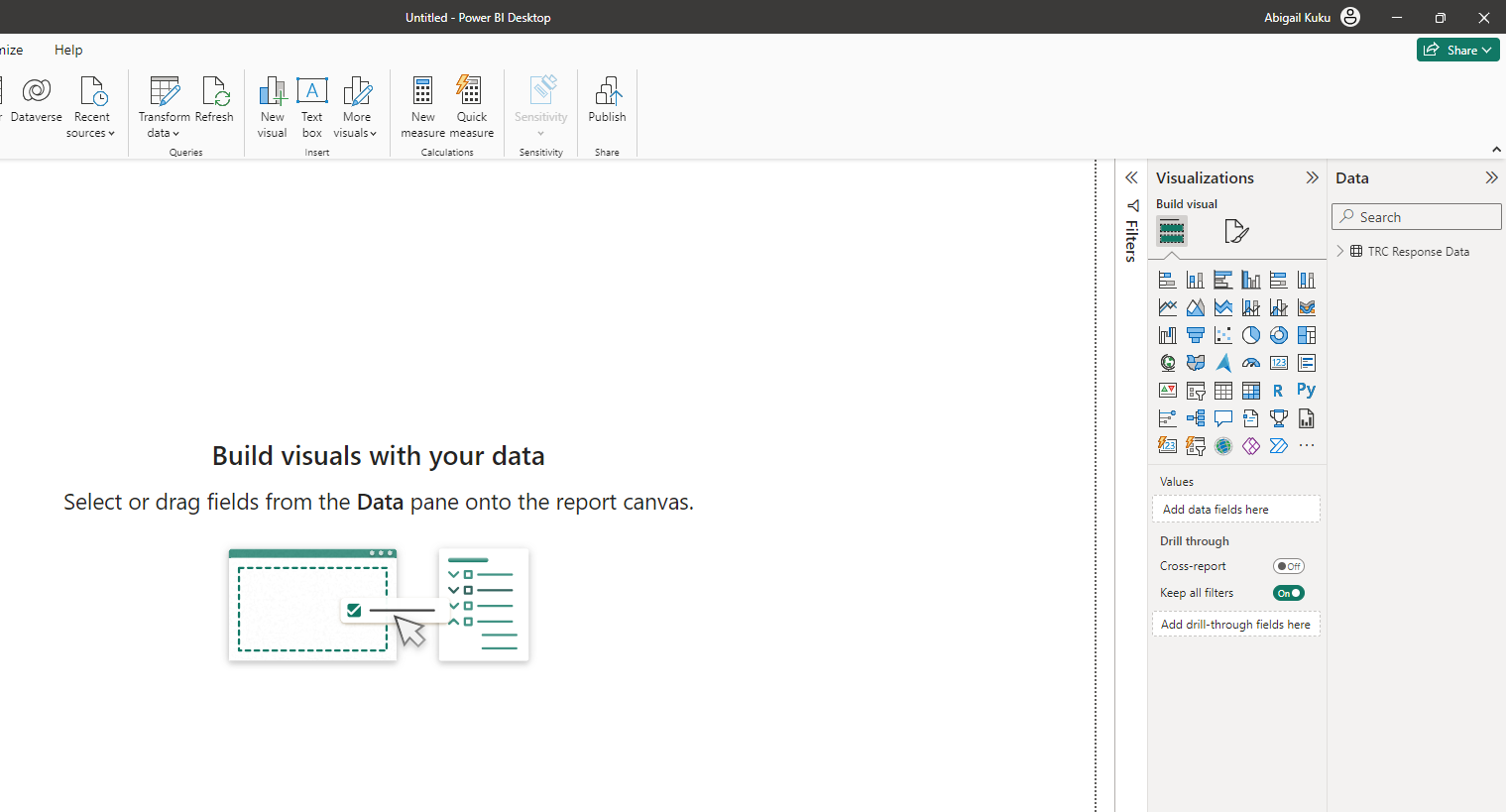The image size is (1506, 812).
Task: Get more visuals via ellipsis
Action: pos(1307,446)
